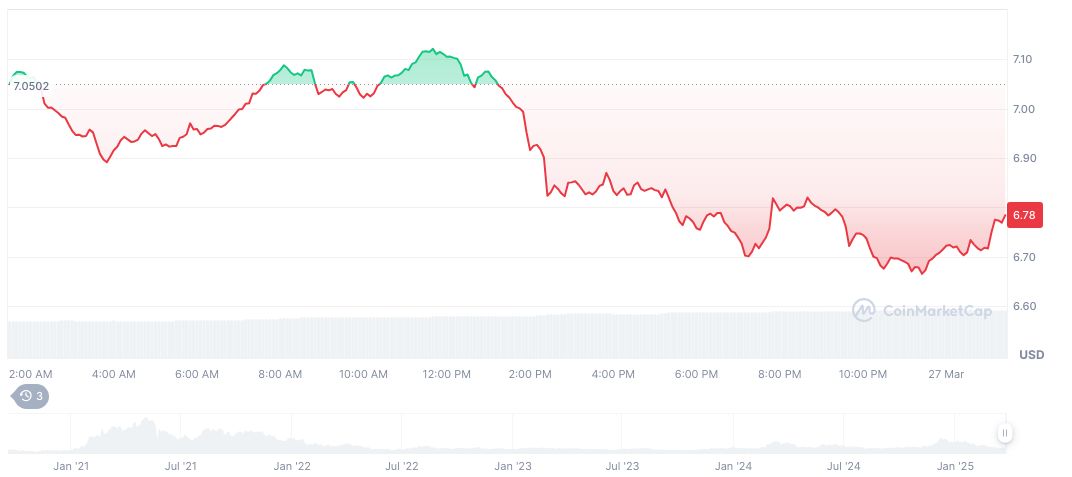Click the 6:00 PM time axis label
The width and height of the screenshot is (1072, 477).
[x=696, y=374]
